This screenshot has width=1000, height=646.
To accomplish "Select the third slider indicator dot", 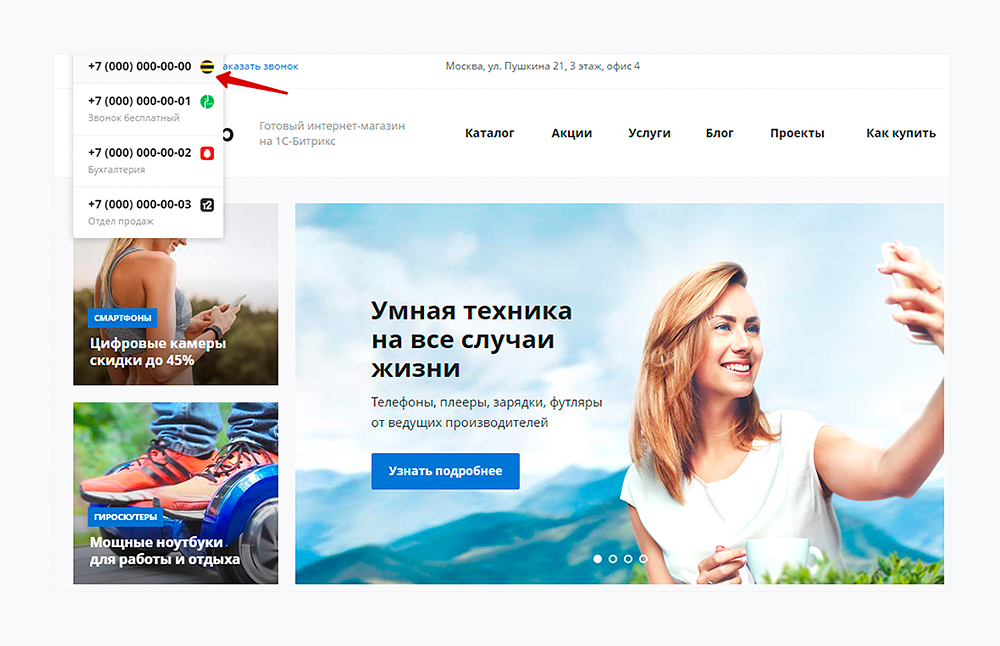I will pyautogui.click(x=627, y=560).
